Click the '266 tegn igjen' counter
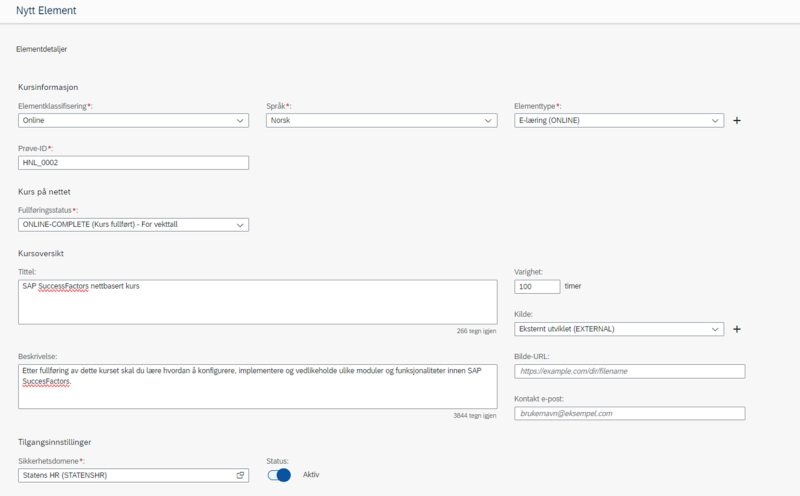The width and height of the screenshot is (800, 496). coord(477,331)
